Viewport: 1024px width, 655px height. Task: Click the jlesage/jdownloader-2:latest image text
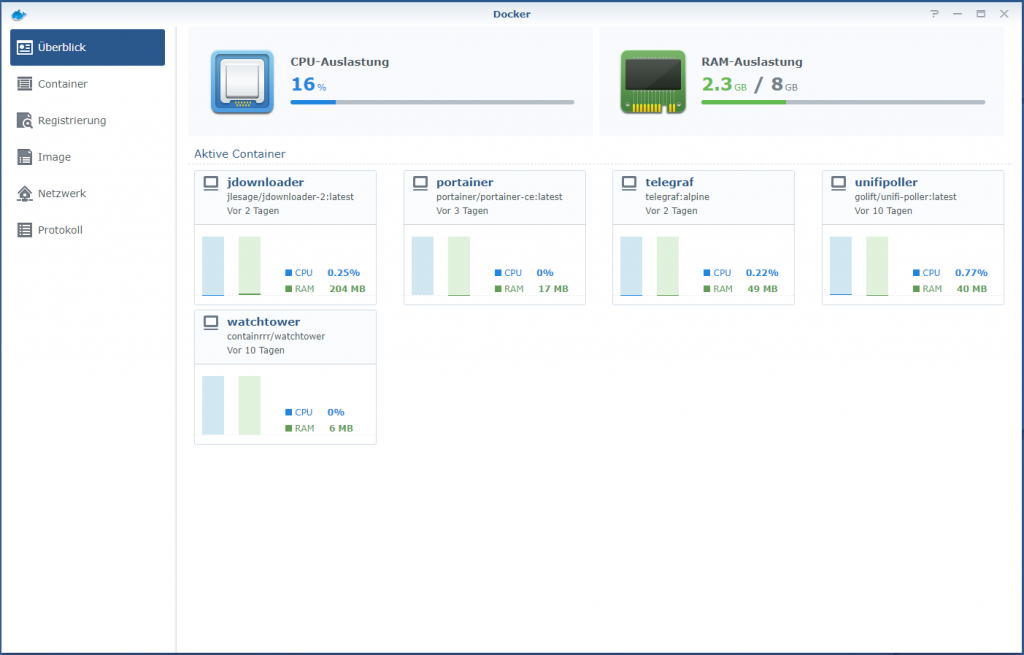click(x=290, y=197)
